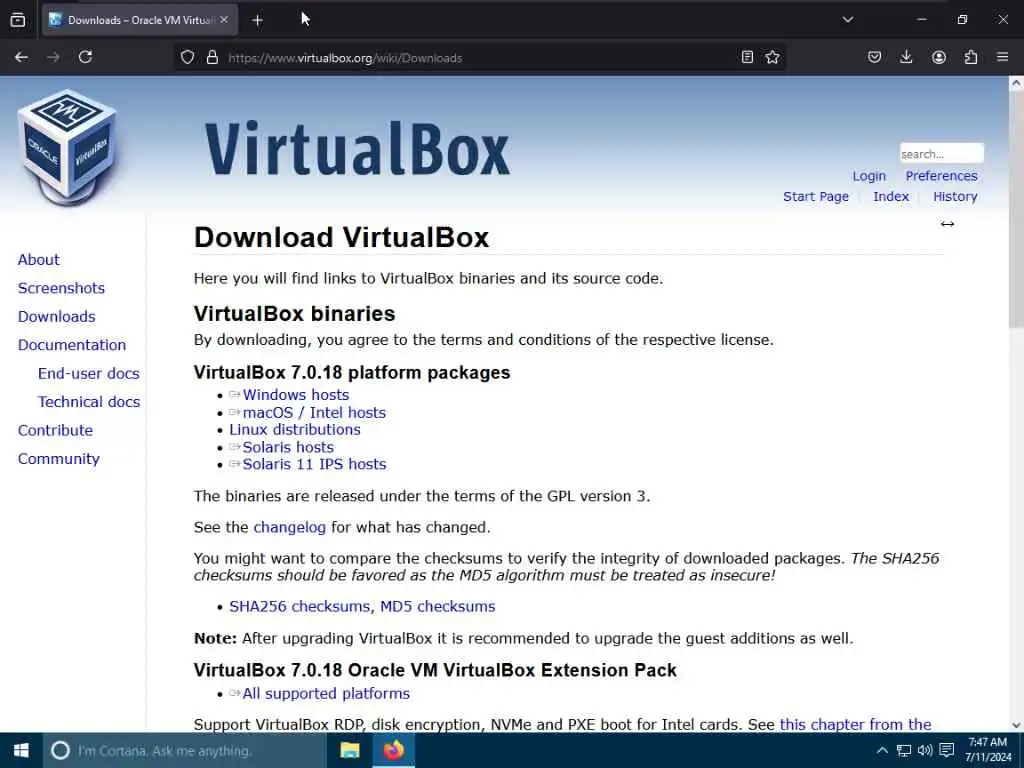This screenshot has width=1024, height=768.
Task: Open Screenshots in the sidebar
Action: 61,288
